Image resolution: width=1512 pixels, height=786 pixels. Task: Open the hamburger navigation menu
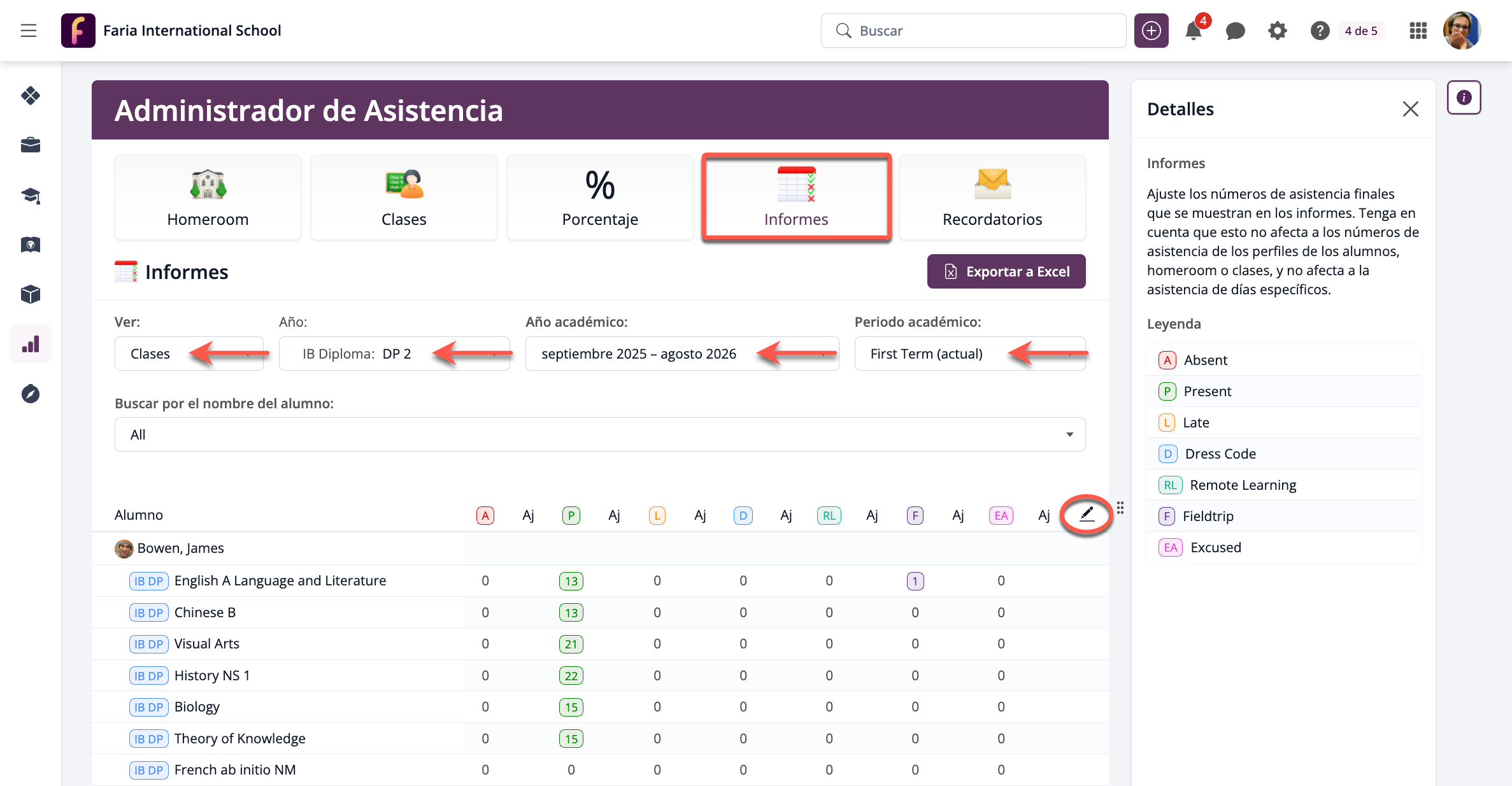[29, 31]
